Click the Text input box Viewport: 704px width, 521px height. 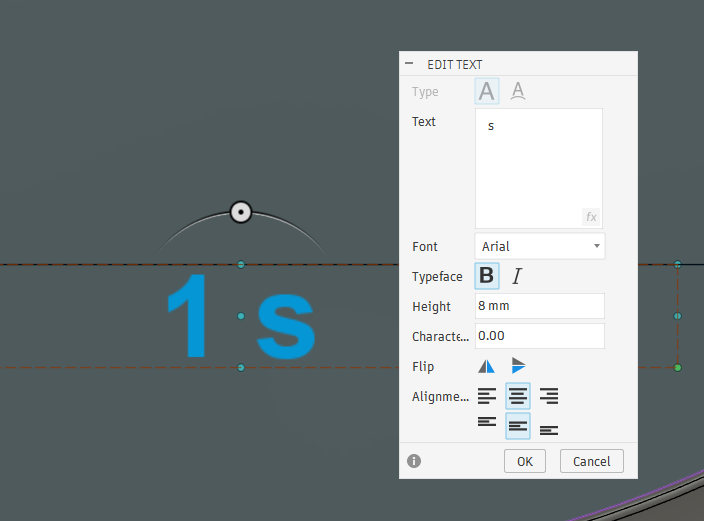[x=539, y=168]
